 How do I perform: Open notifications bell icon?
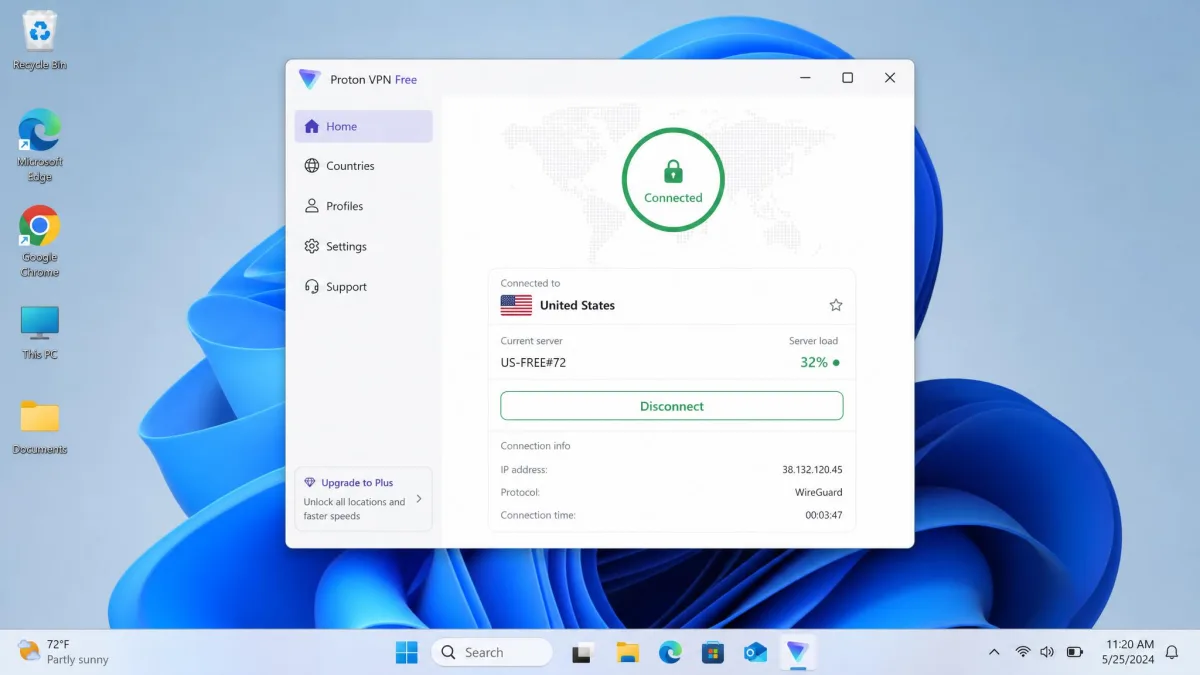click(x=1172, y=652)
